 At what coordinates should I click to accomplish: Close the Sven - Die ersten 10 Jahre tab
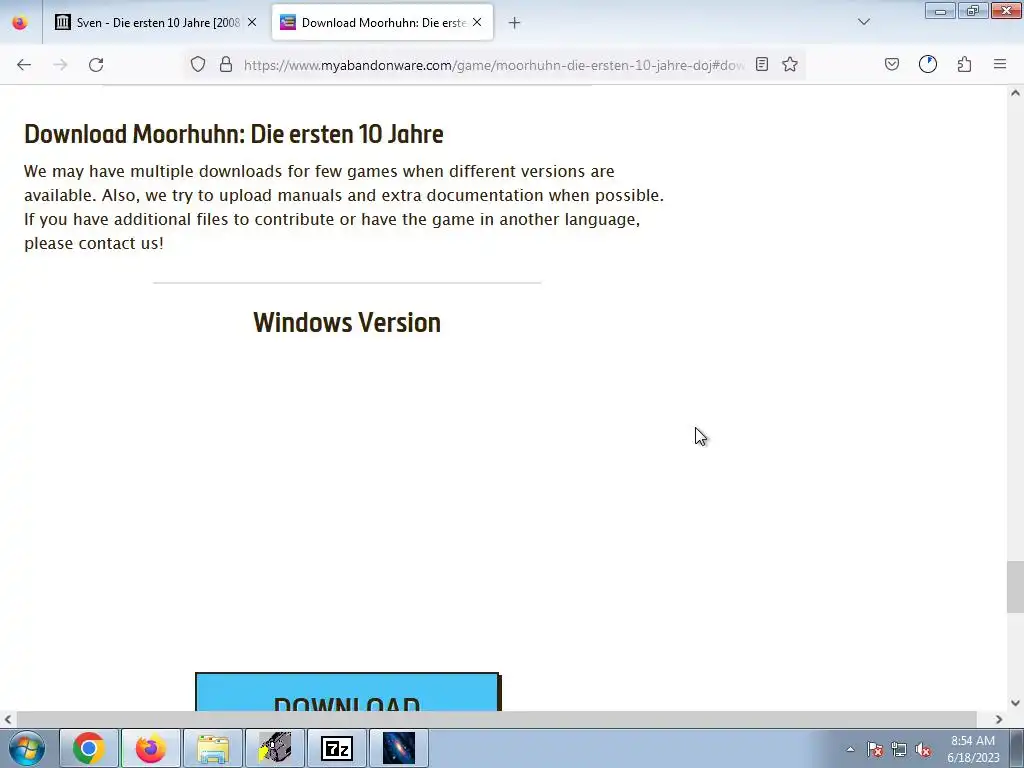pyautogui.click(x=252, y=22)
